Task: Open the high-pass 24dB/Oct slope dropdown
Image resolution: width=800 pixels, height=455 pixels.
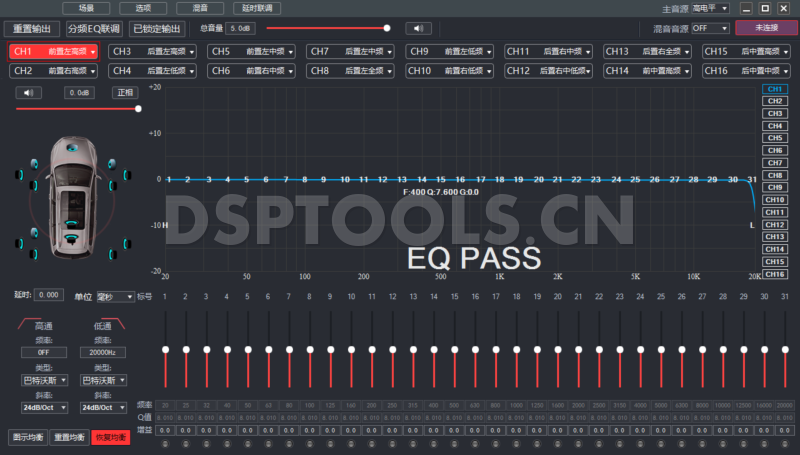Action: click(x=43, y=407)
